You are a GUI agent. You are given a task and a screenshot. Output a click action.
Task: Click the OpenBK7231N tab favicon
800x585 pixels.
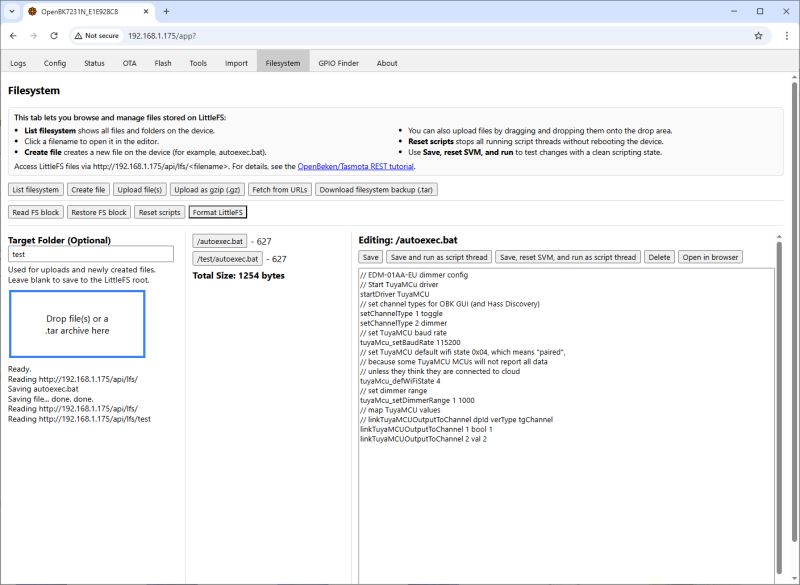[31, 12]
